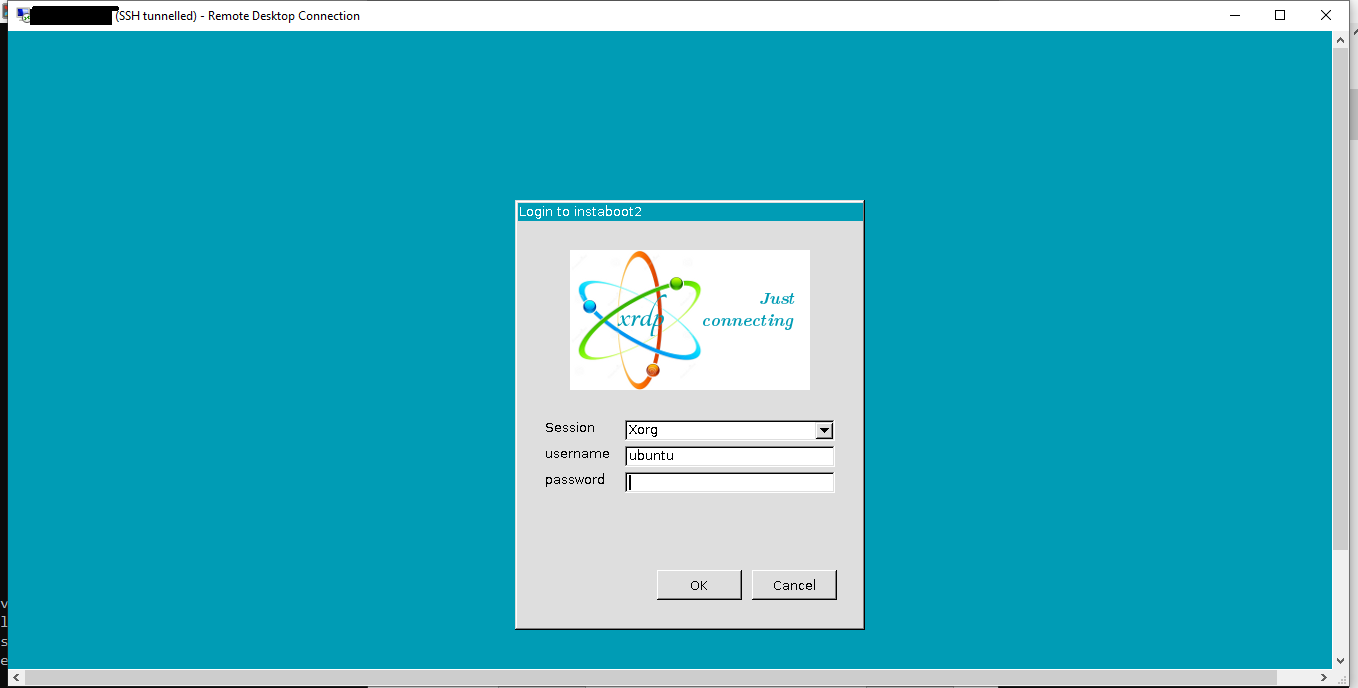Click the horizontal scrollbar right arrow
The width and height of the screenshot is (1358, 688).
point(1324,678)
